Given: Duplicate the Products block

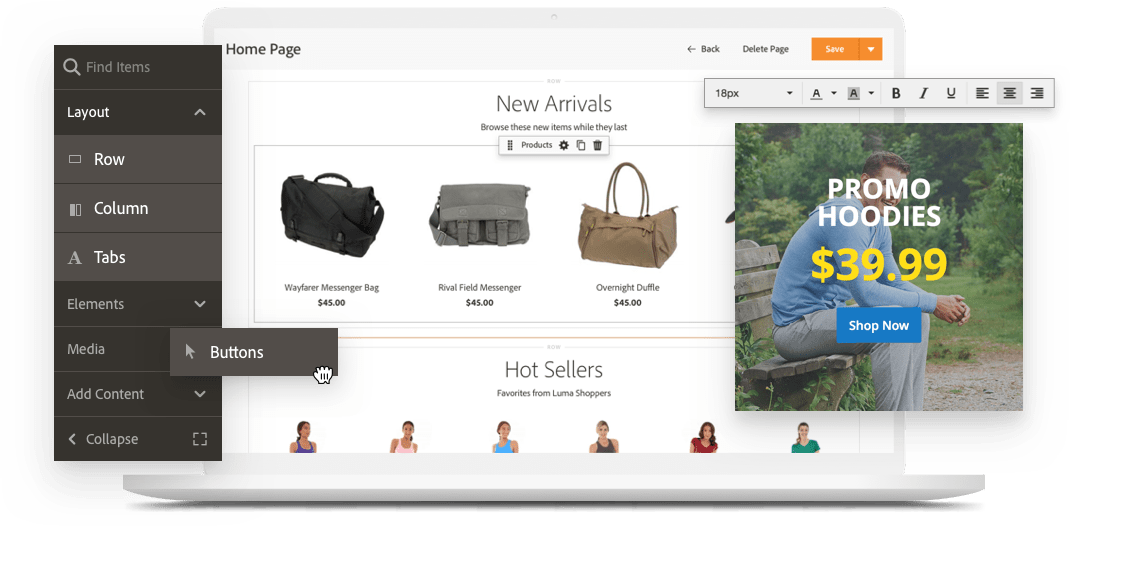Looking at the screenshot, I should click(581, 146).
